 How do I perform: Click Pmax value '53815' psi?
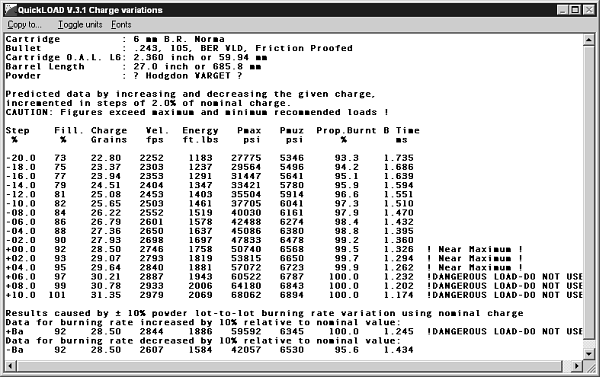pyautogui.click(x=246, y=258)
